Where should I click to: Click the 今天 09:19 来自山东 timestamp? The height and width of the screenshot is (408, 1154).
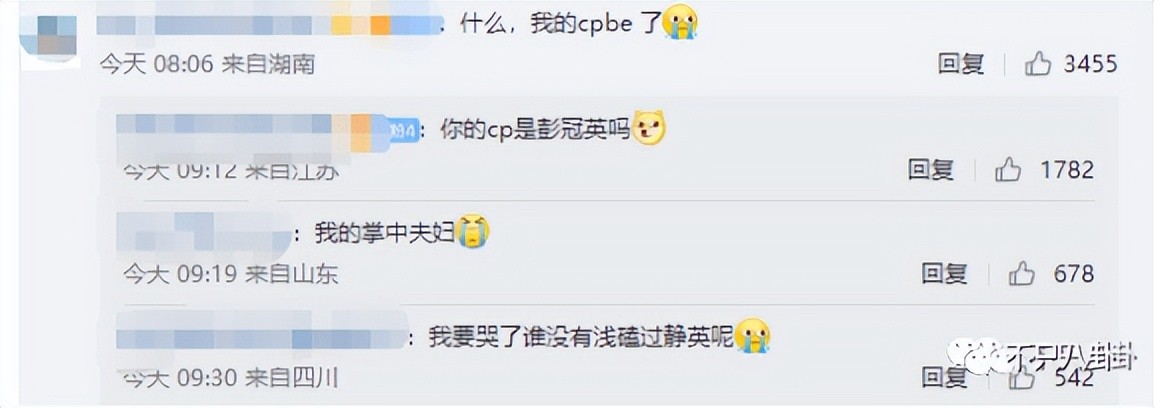230,275
